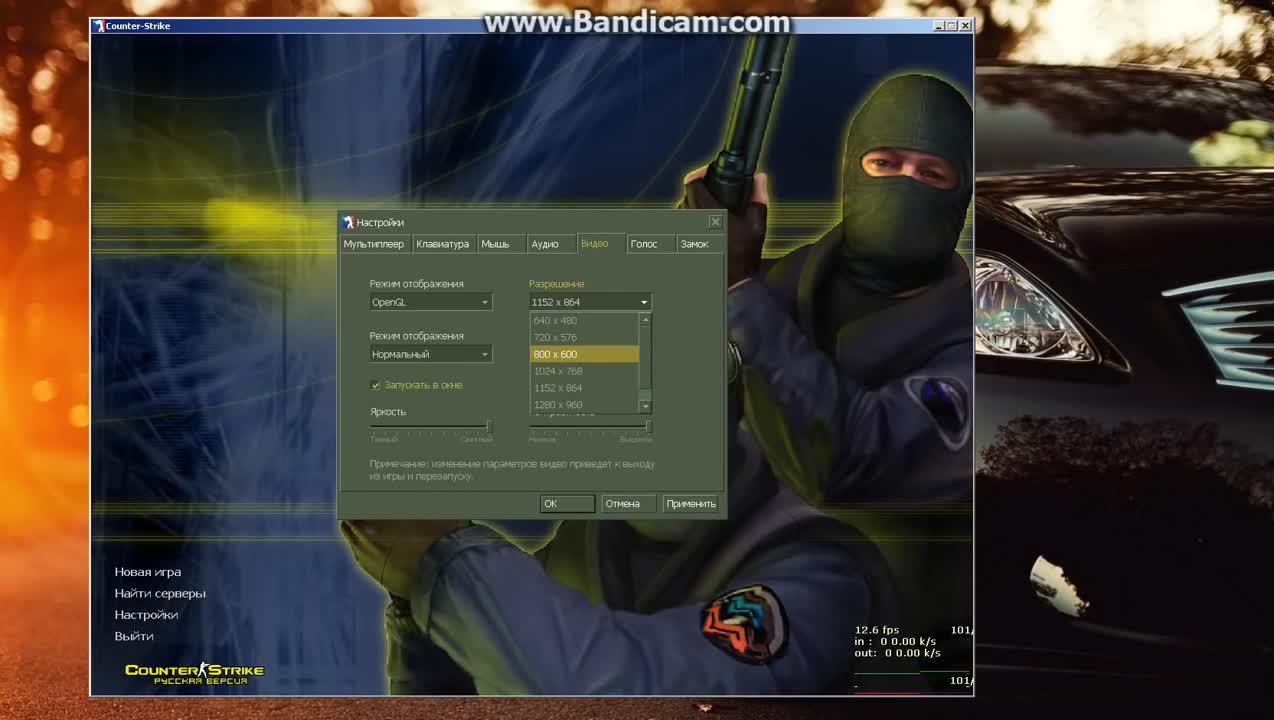Image resolution: width=1274 pixels, height=720 pixels.
Task: Open Настройки from the main menu
Action: point(146,615)
